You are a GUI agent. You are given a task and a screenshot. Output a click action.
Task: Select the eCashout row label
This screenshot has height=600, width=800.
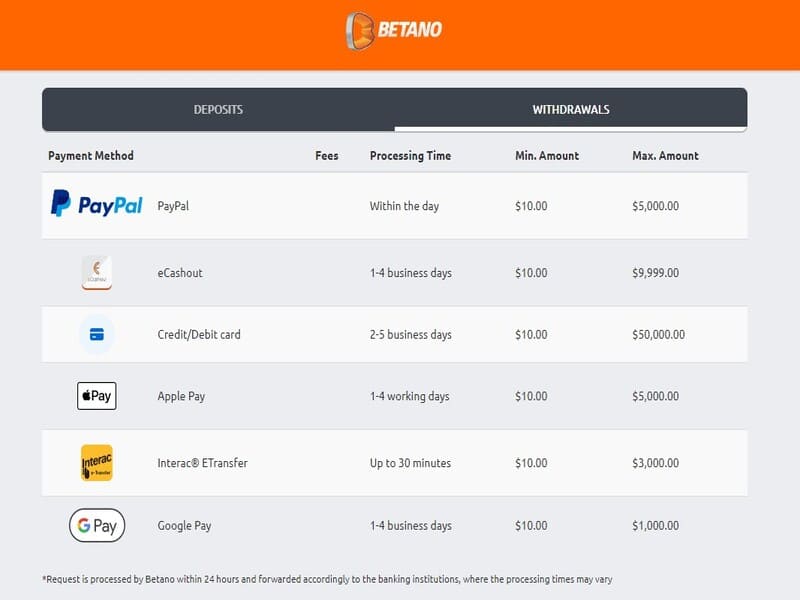[180, 273]
